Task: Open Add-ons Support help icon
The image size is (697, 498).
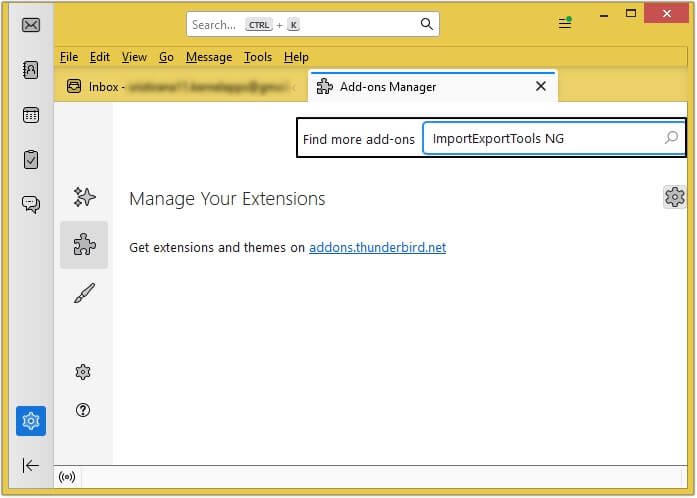Action: tap(83, 410)
